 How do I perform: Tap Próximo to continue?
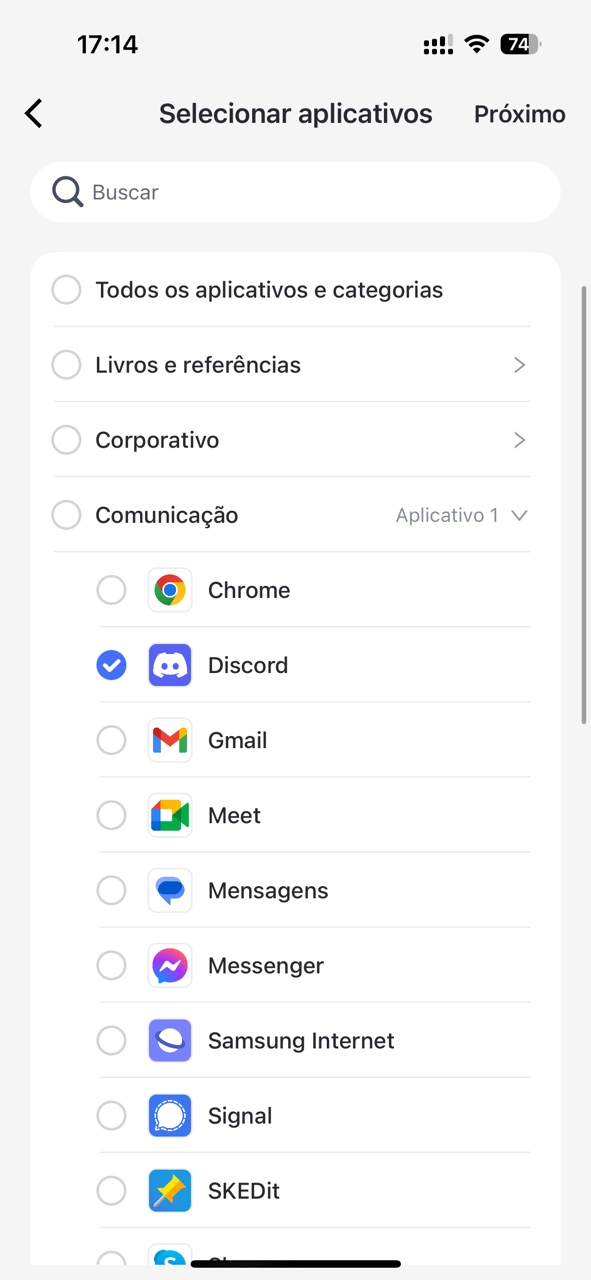coord(519,114)
